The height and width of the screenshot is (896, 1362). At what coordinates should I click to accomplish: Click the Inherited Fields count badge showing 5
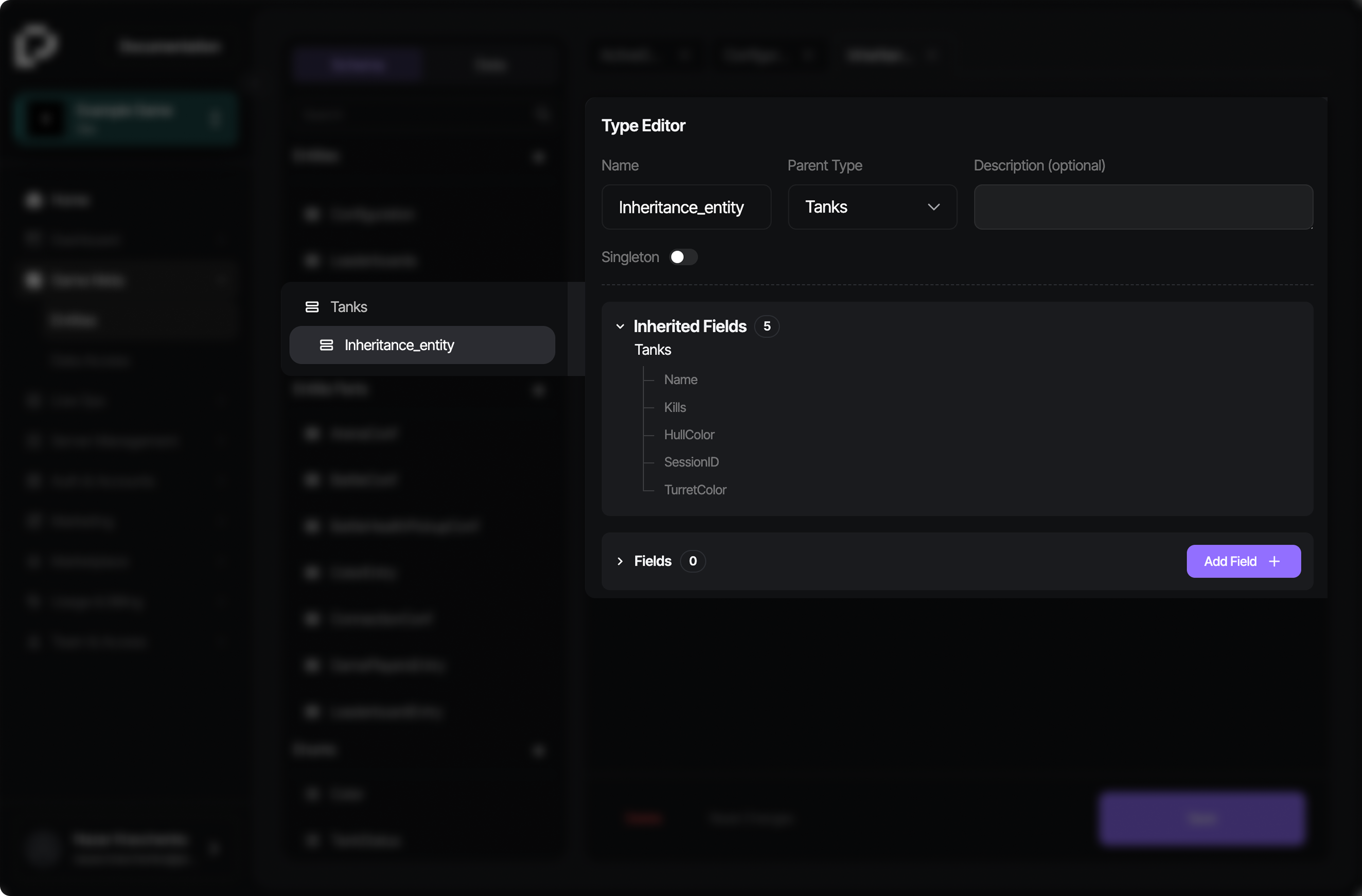click(766, 326)
